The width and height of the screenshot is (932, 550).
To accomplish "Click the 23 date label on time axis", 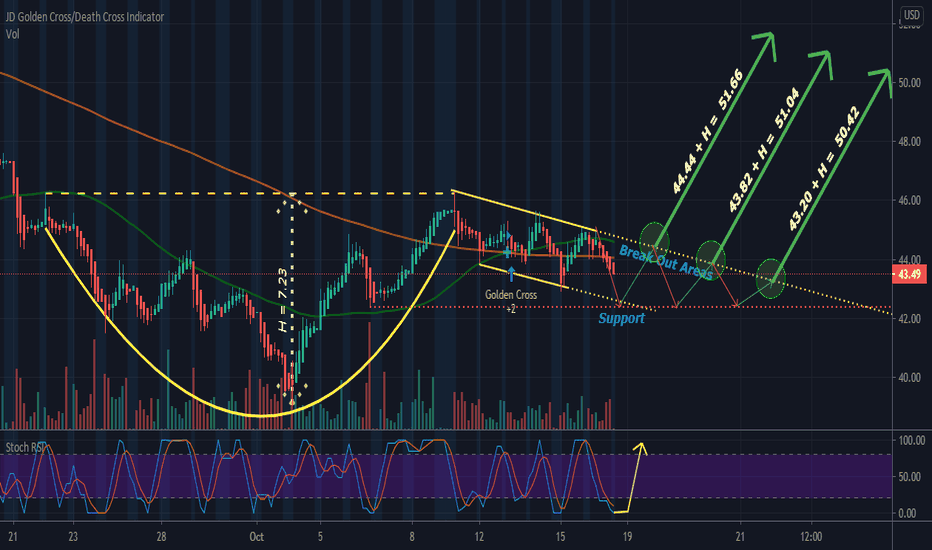I will (73, 537).
